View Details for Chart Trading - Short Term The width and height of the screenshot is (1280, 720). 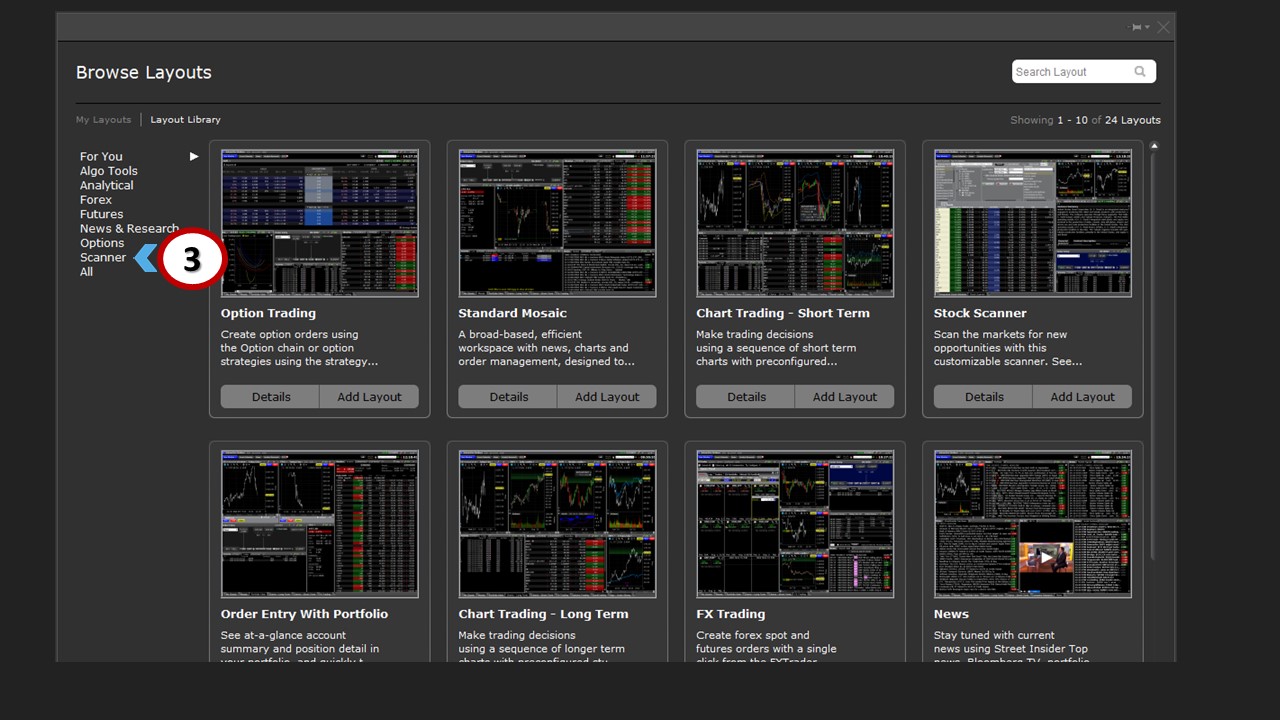(x=746, y=397)
